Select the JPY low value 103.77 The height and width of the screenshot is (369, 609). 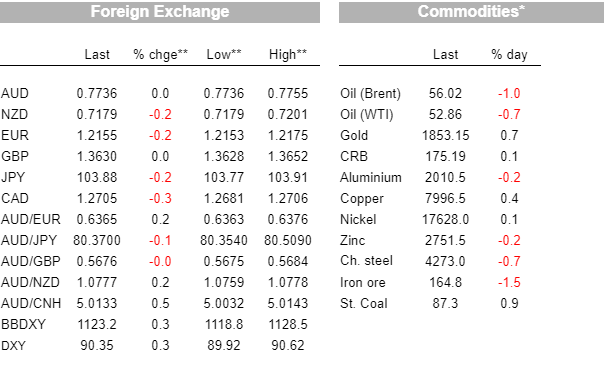[x=224, y=178]
